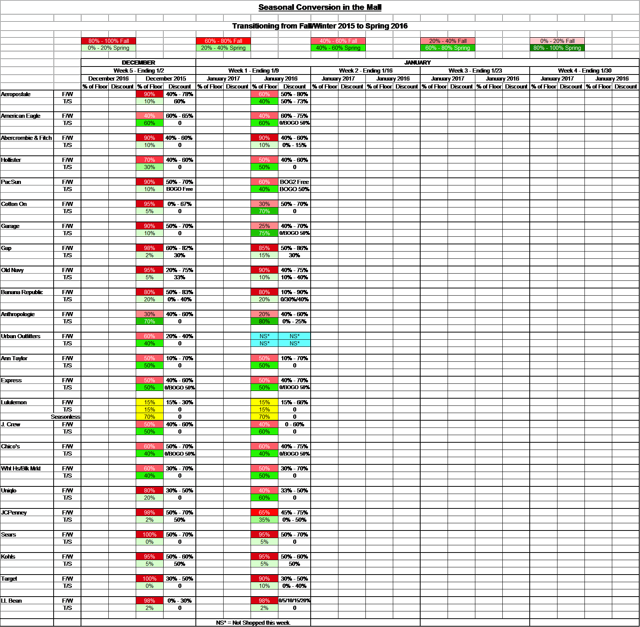This screenshot has width=640, height=627.
Task: Click the J. Crew store name cell
Action: point(27,425)
